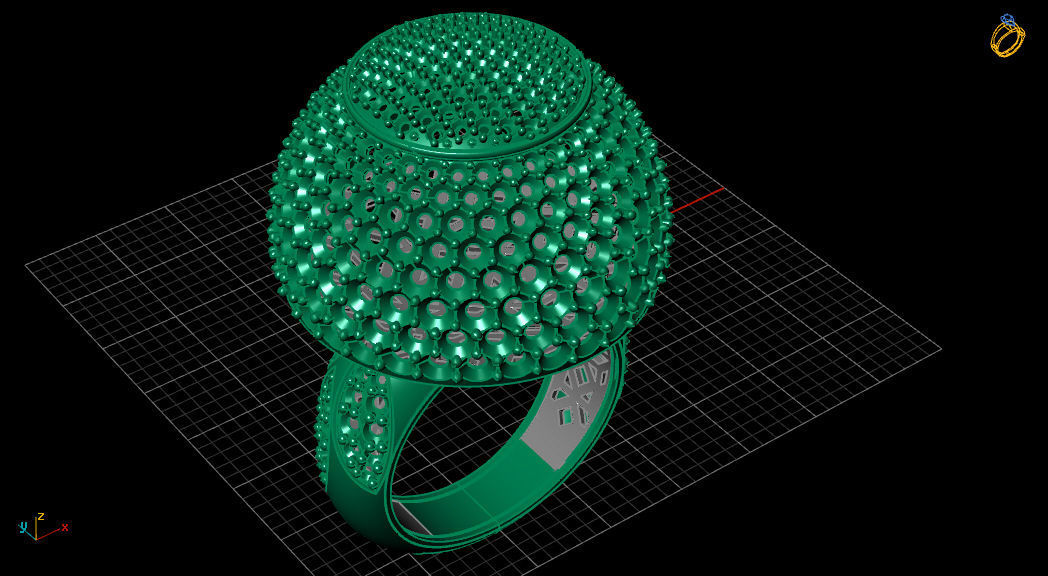Viewport: 1048px width, 576px height.
Task: Click the red X-axis line on grid
Action: pyautogui.click(x=697, y=200)
